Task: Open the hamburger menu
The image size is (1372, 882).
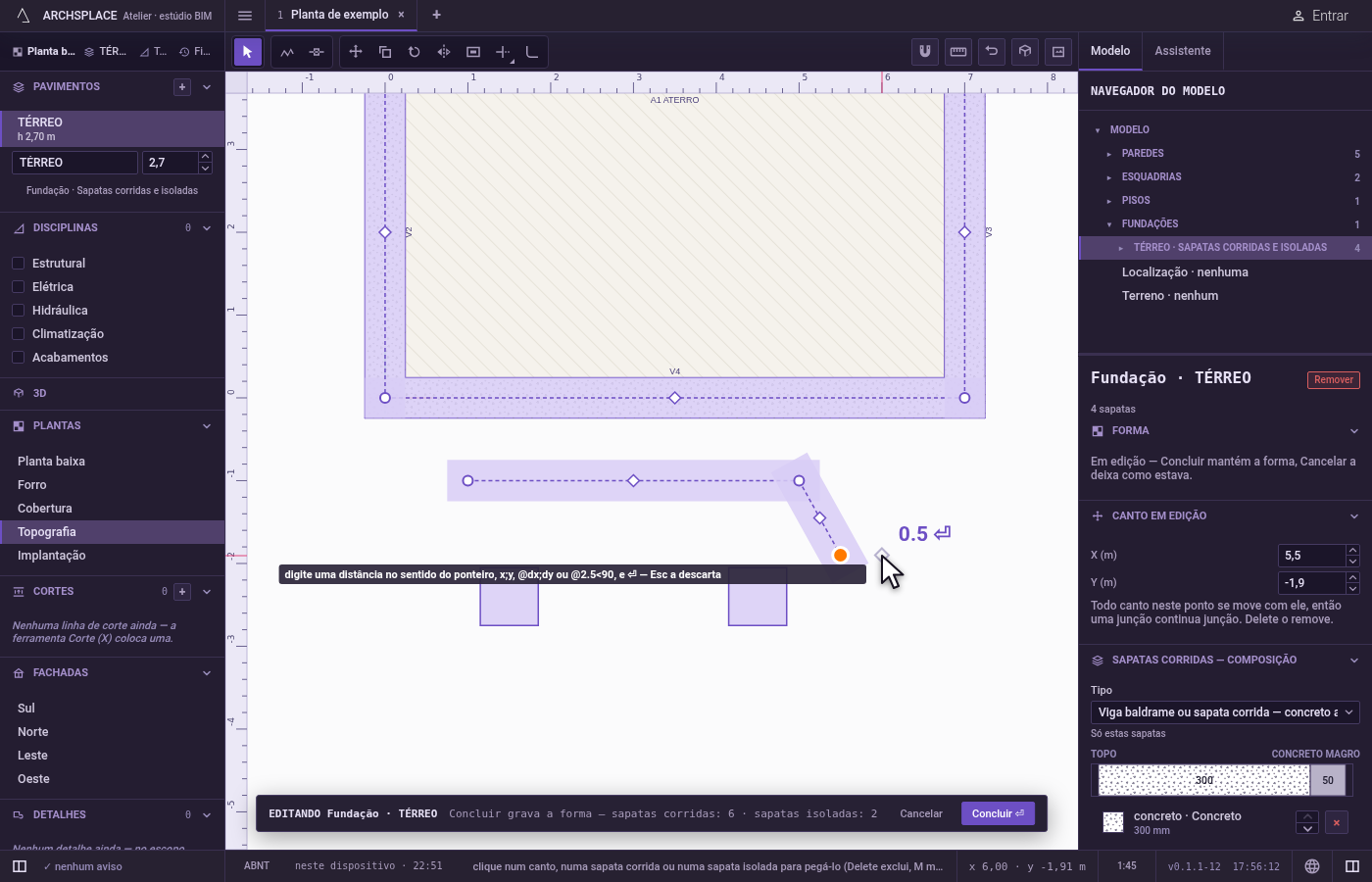Action: pos(245,16)
